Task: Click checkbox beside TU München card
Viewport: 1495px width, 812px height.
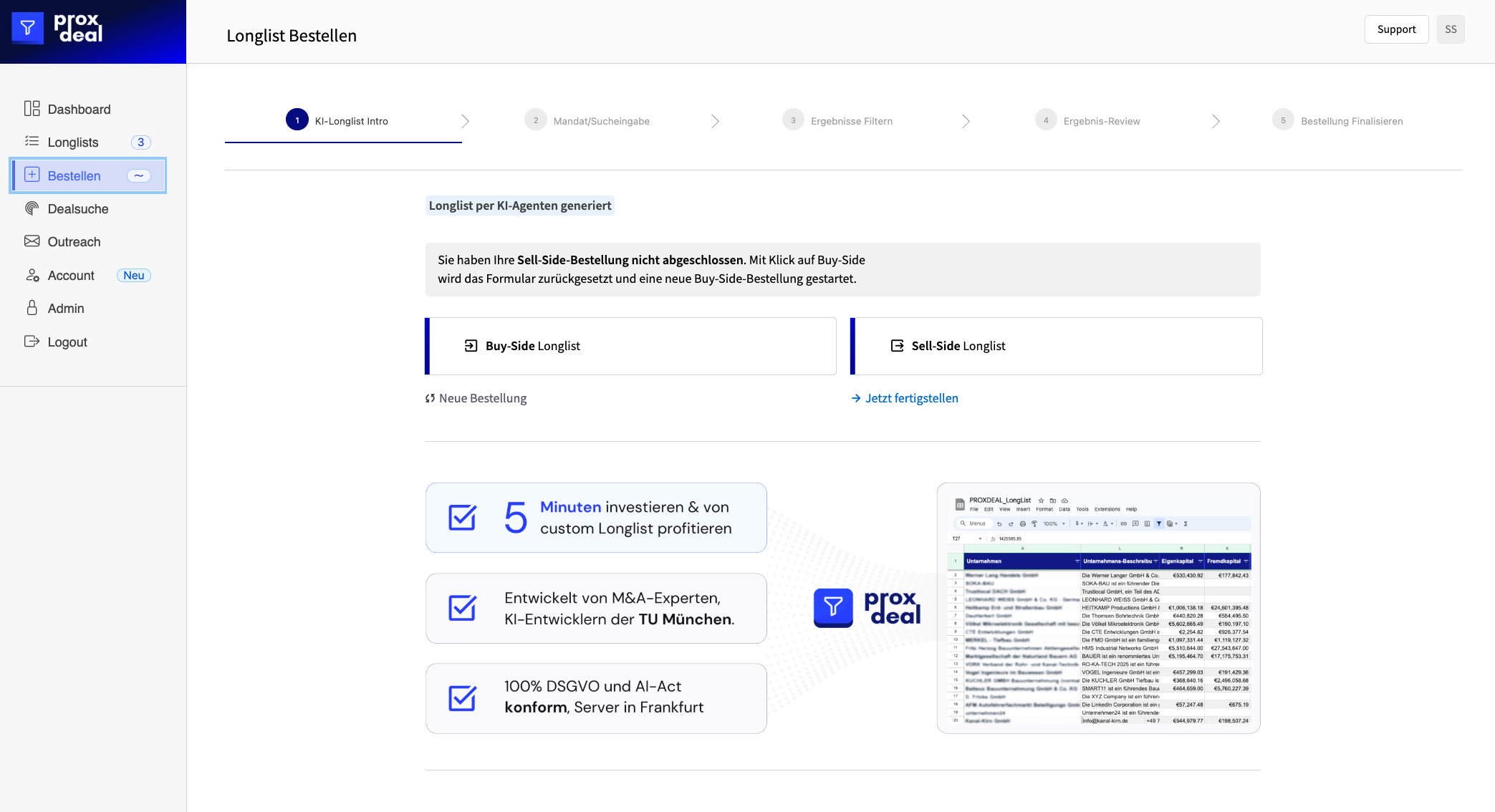Action: [462, 608]
